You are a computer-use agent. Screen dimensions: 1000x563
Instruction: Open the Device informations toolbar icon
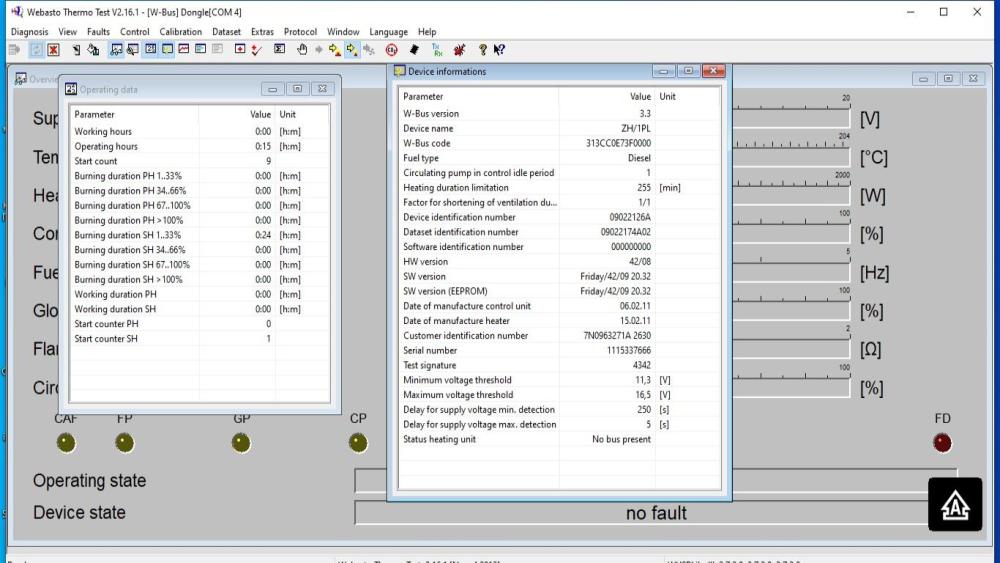167,49
